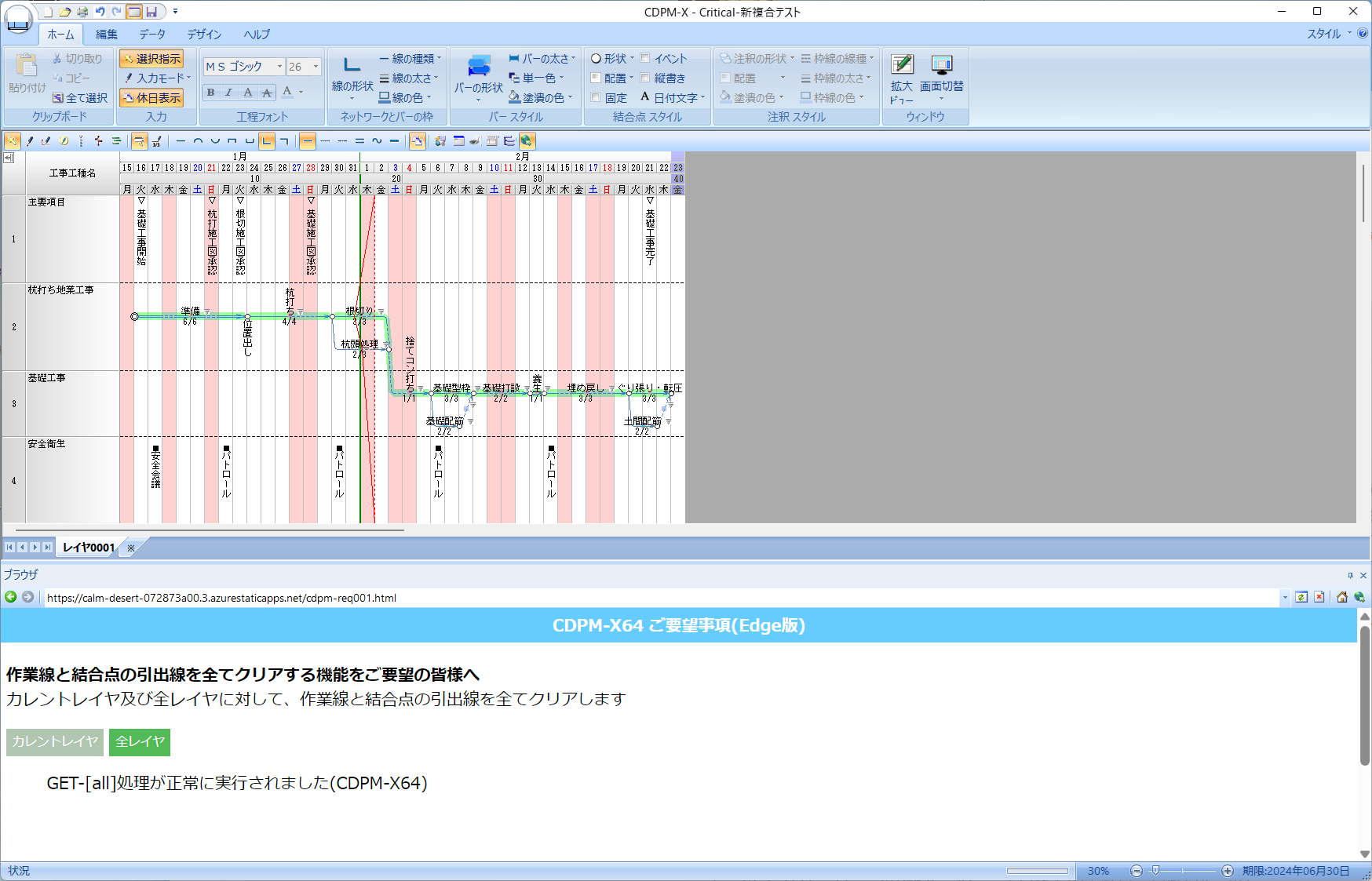This screenshot has height=881, width=1372.
Task: Select the 全て選択 icon
Action: click(79, 97)
